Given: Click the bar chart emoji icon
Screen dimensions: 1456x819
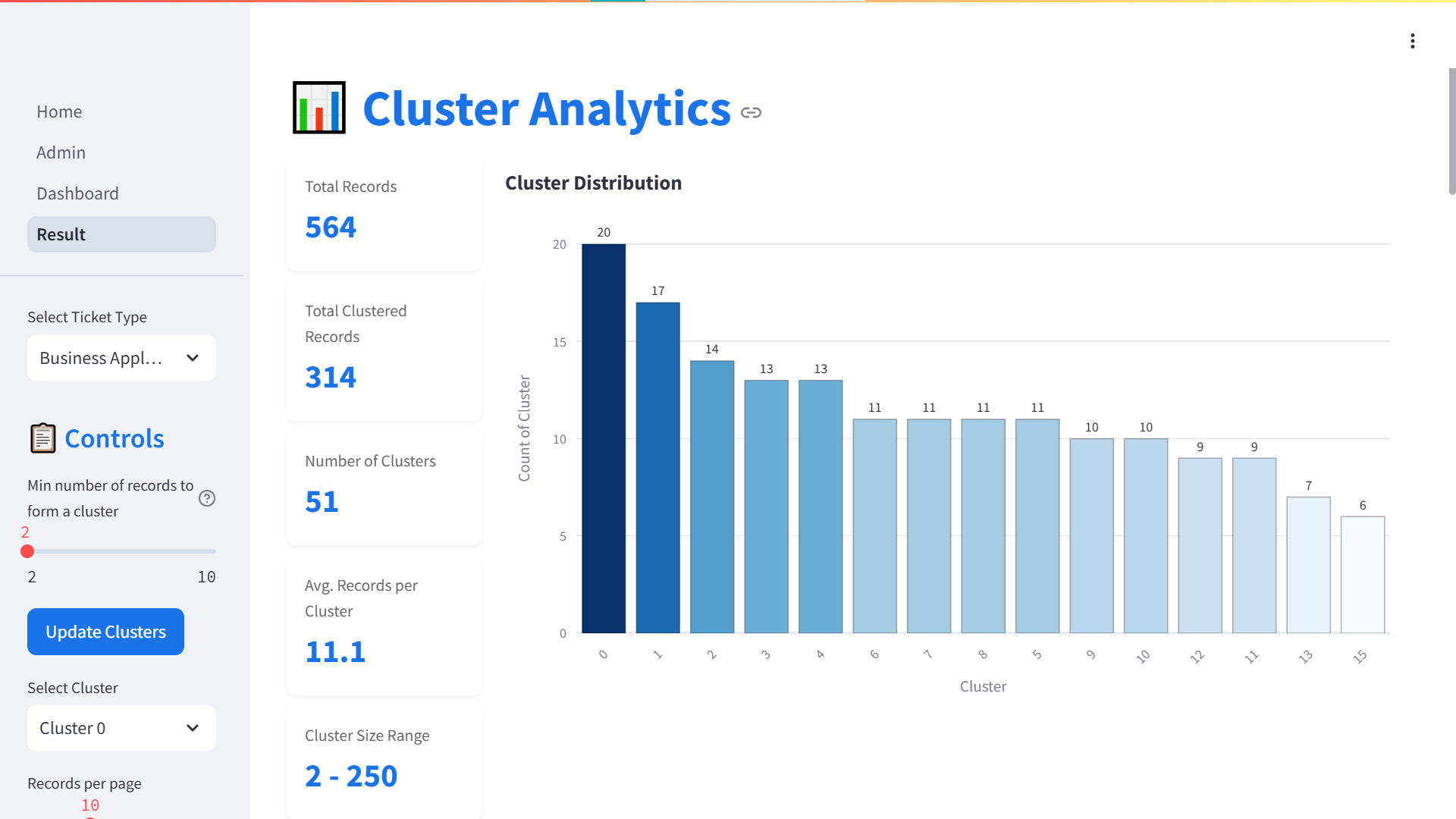Looking at the screenshot, I should click(x=319, y=108).
